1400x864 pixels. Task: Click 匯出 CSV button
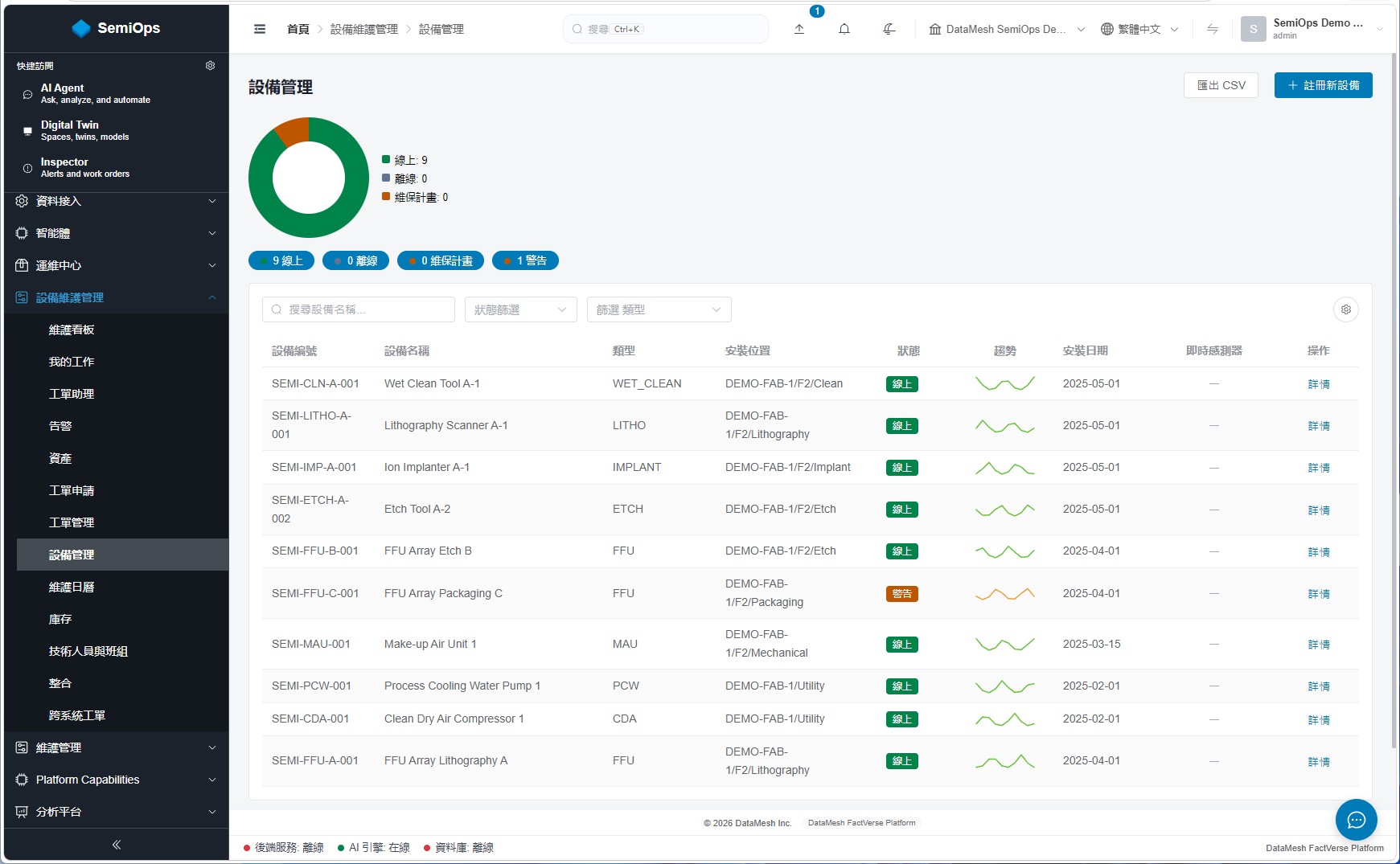click(1221, 85)
